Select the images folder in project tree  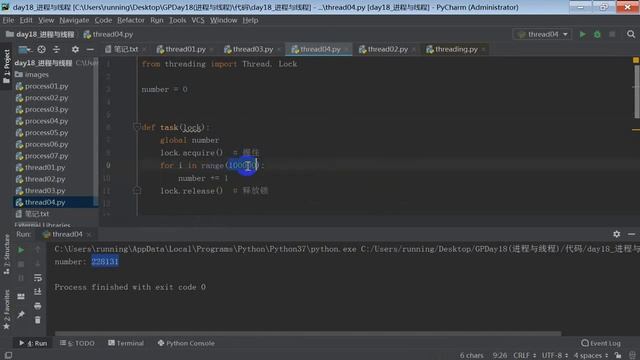point(36,75)
